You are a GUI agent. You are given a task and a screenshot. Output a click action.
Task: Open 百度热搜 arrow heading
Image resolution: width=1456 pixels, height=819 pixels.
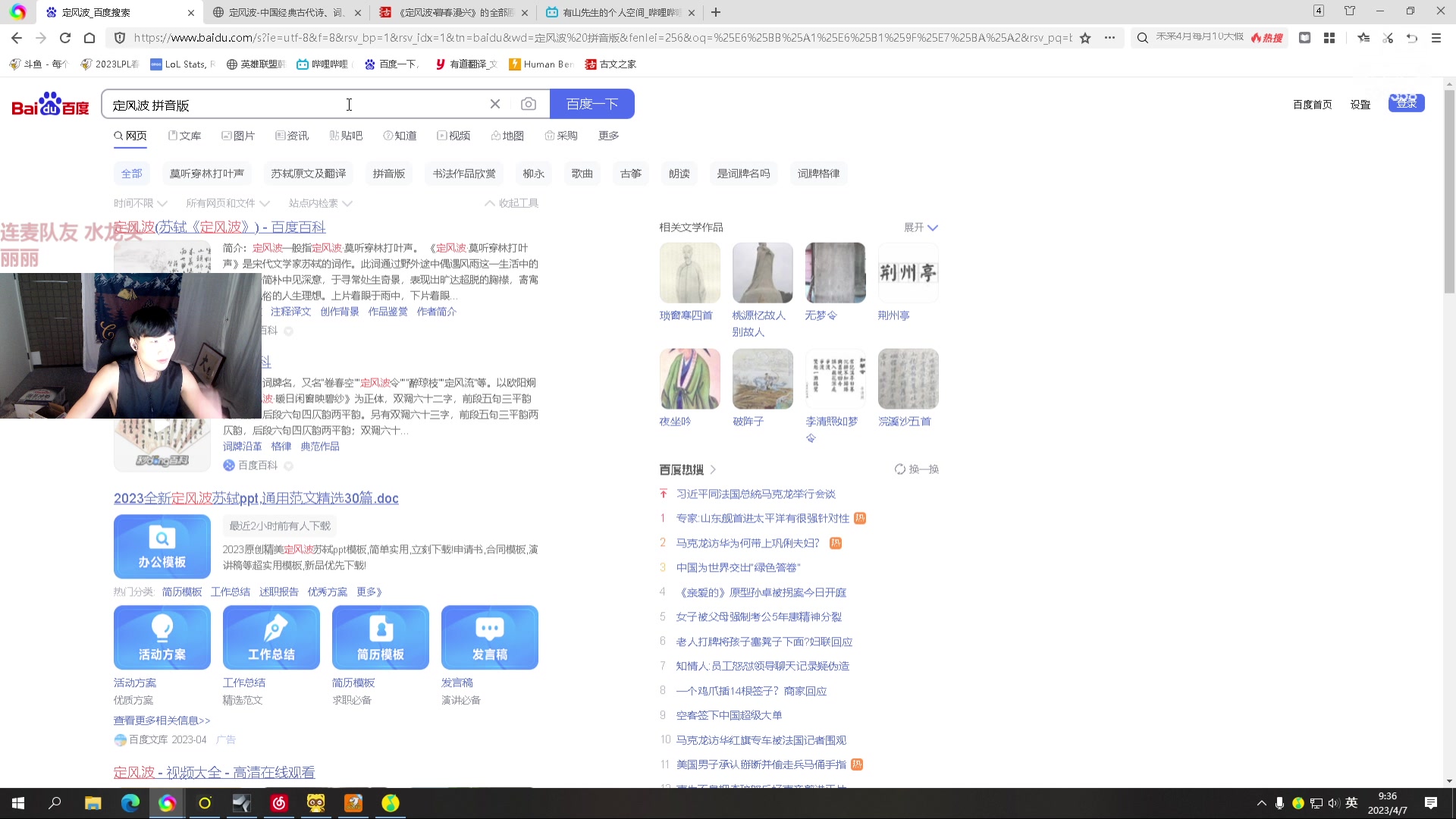point(687,469)
